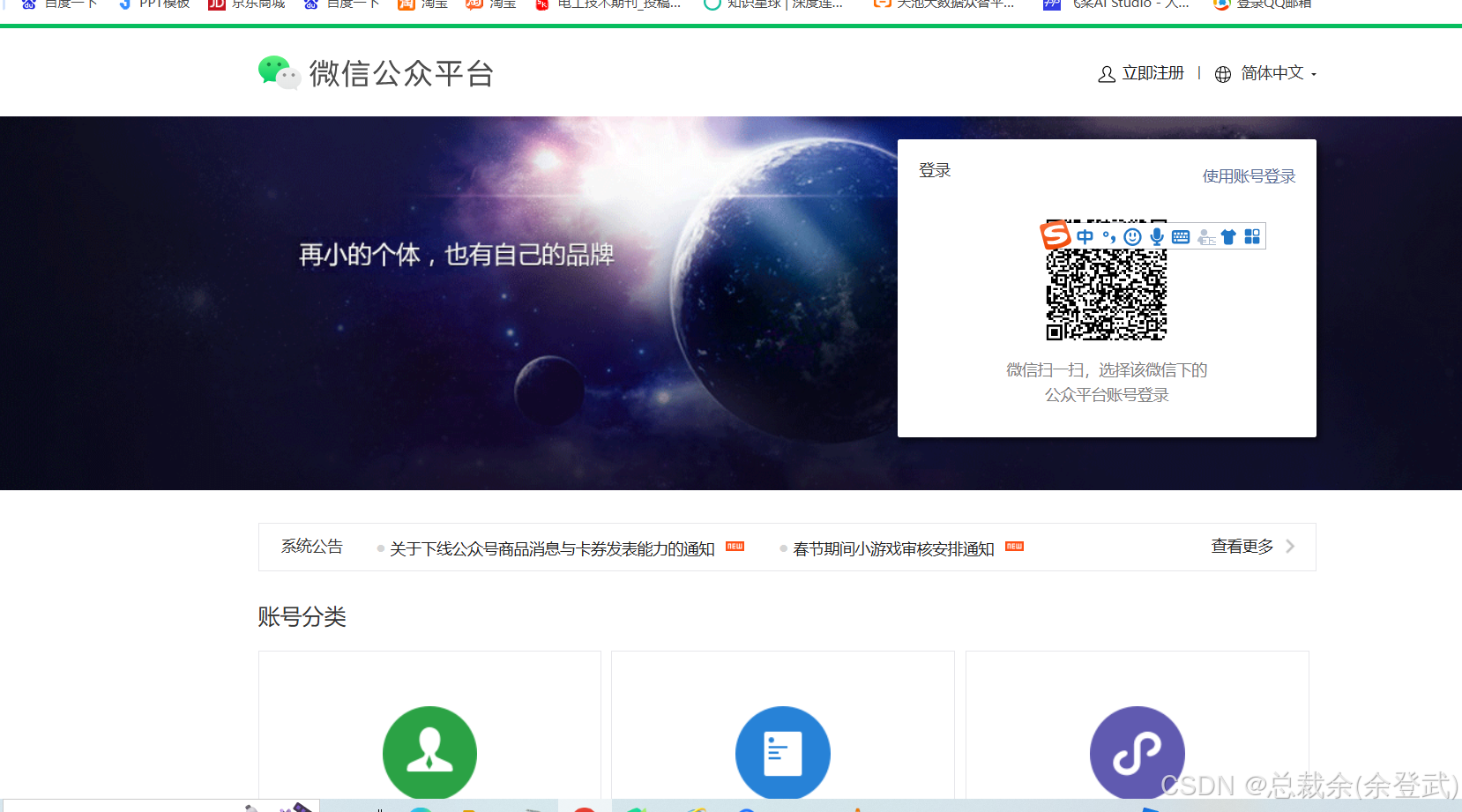This screenshot has width=1462, height=812.
Task: Open the 登录QQ邮箱 bookmark
Action: click(x=1263, y=4)
